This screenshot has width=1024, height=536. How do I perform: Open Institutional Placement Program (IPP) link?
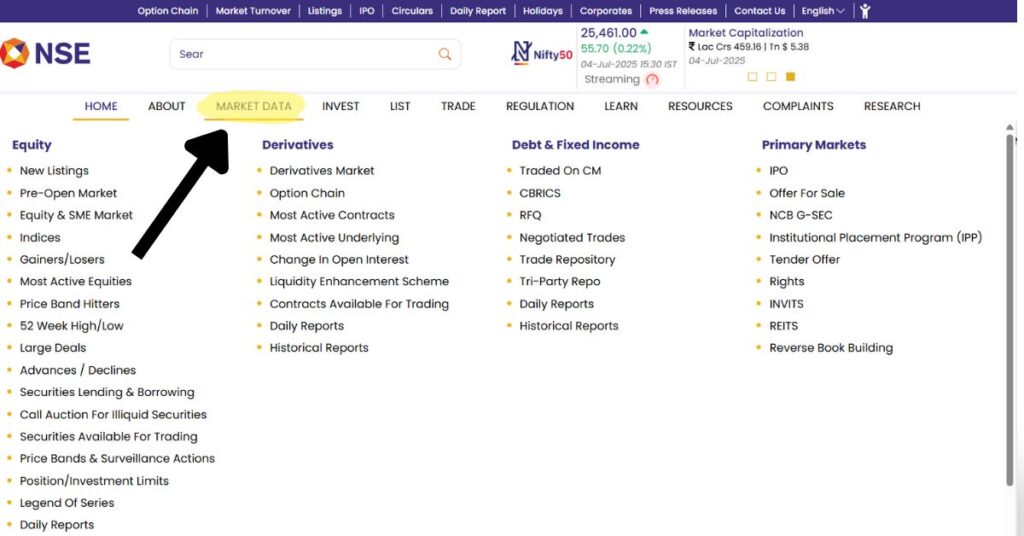pyautogui.click(x=876, y=237)
